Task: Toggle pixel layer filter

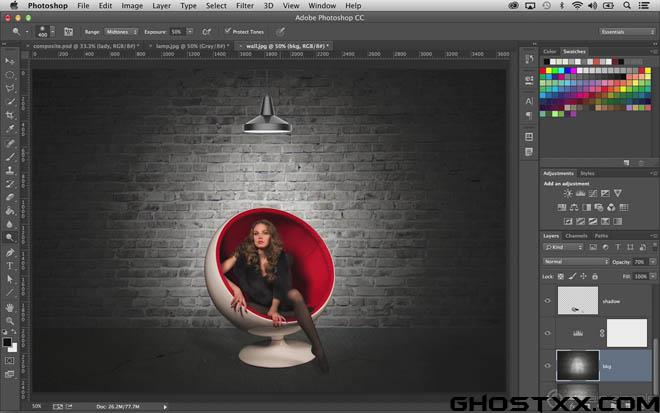Action: pos(593,247)
